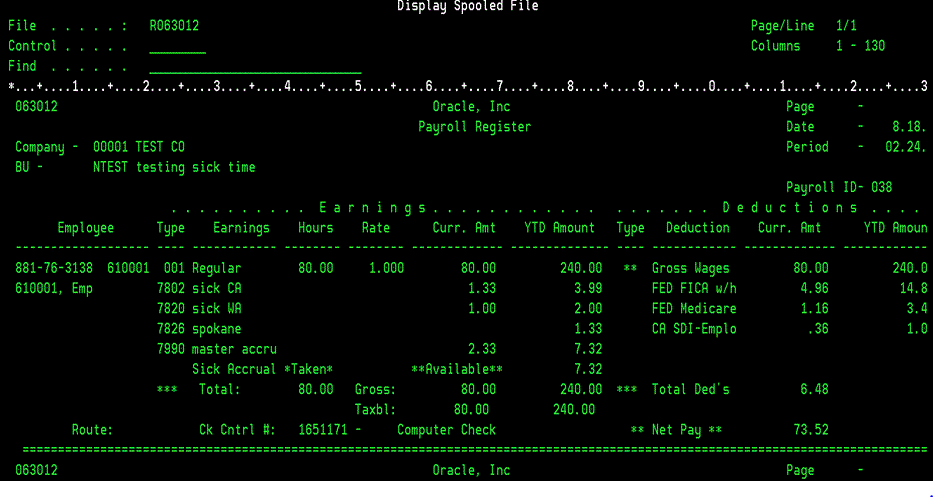Click CA SDI current amount .36

tap(818, 329)
